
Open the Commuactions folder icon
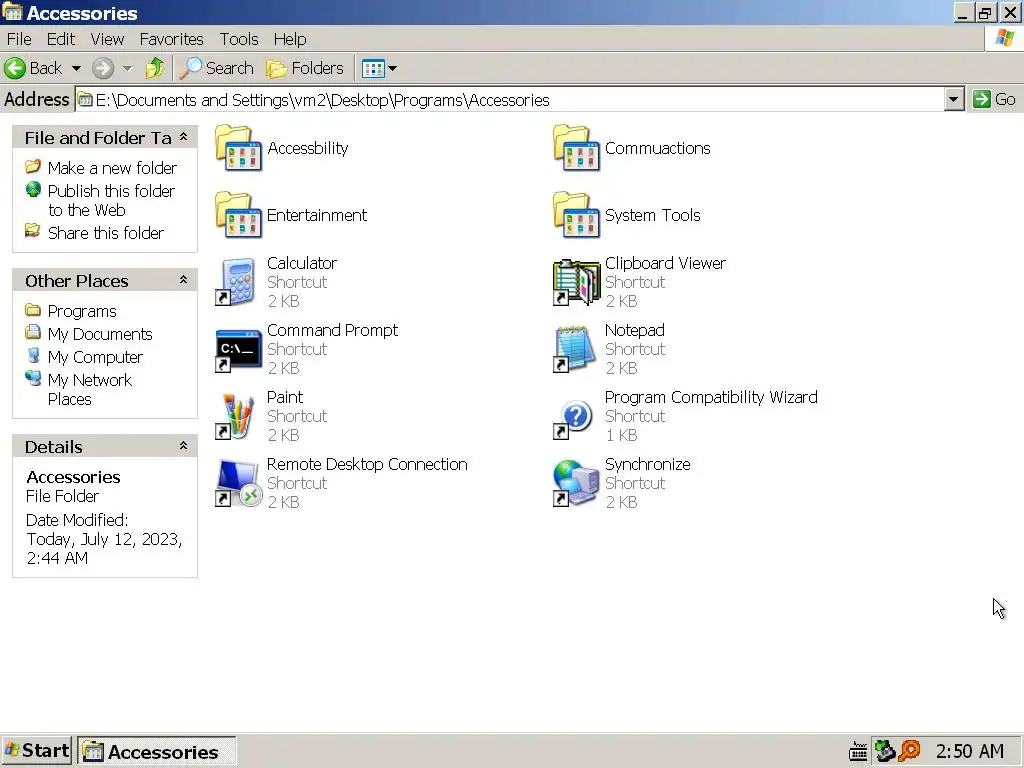click(576, 148)
